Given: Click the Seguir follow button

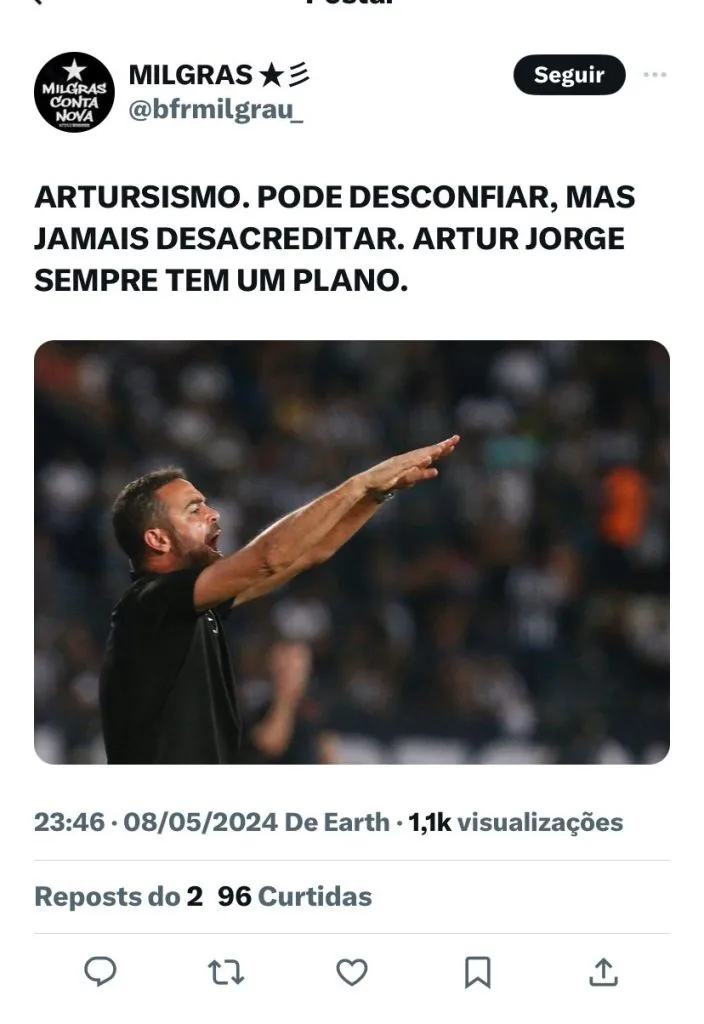Looking at the screenshot, I should pyautogui.click(x=569, y=75).
